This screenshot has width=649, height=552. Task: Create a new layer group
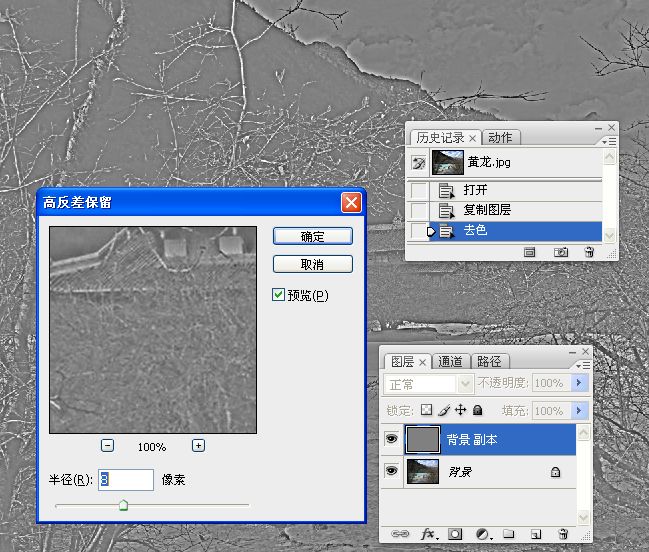click(x=509, y=534)
